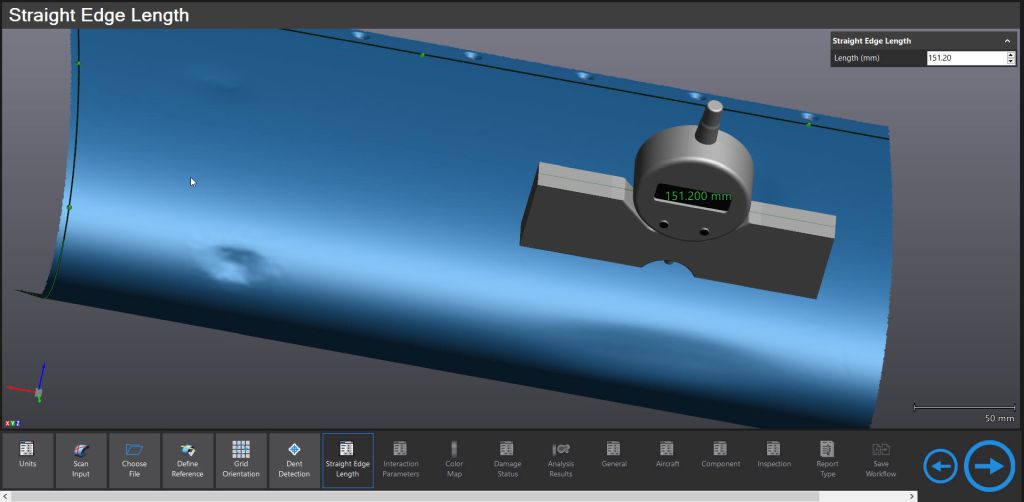Click the Length (mm) value field
This screenshot has width=1024, height=502.
click(x=964, y=58)
